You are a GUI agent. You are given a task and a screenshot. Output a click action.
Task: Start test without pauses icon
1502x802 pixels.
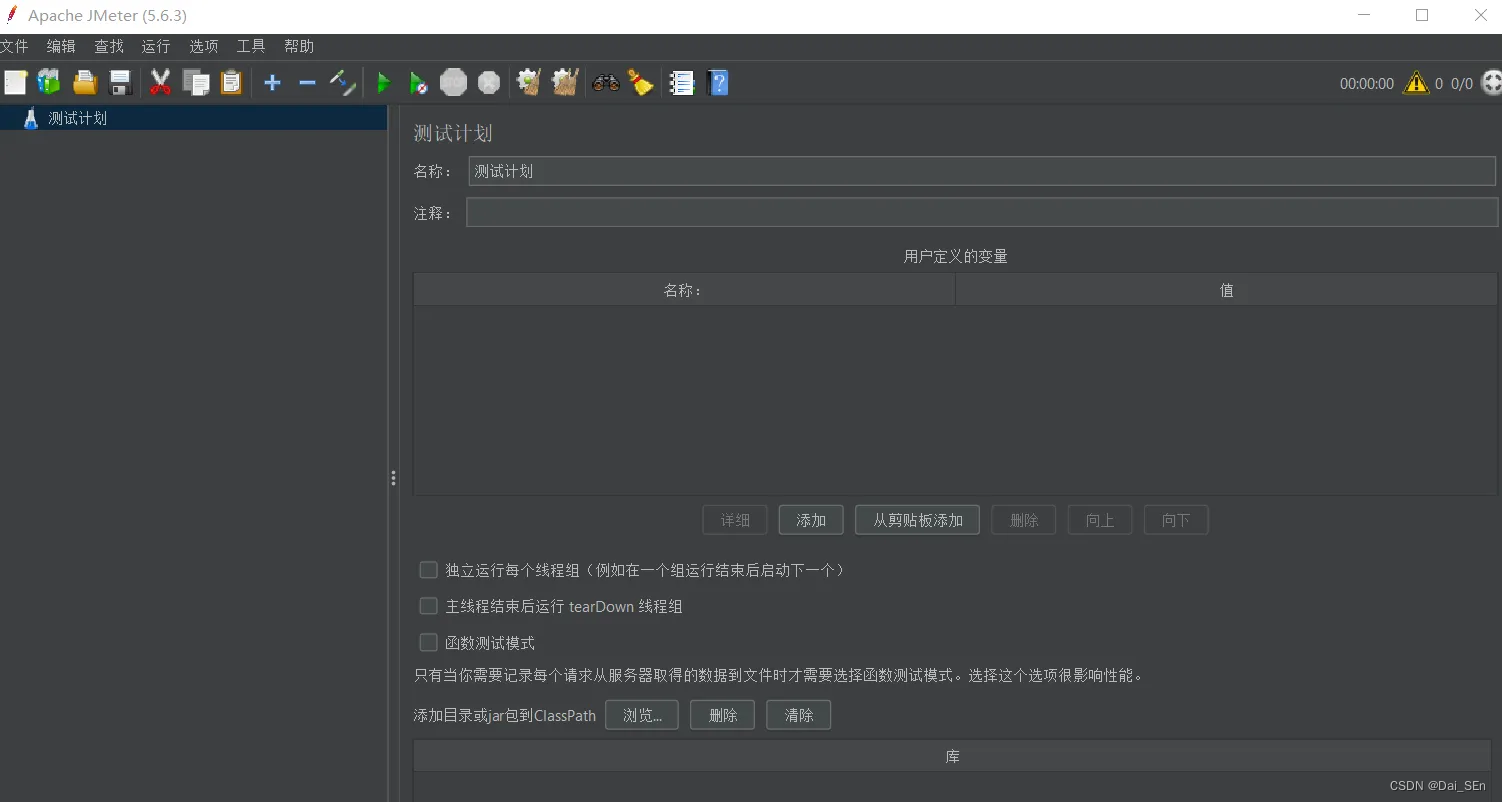(x=419, y=83)
